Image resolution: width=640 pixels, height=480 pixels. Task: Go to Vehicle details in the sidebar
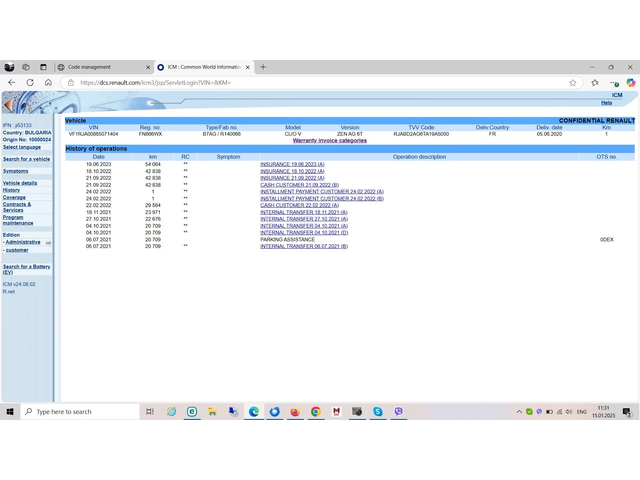click(20, 183)
